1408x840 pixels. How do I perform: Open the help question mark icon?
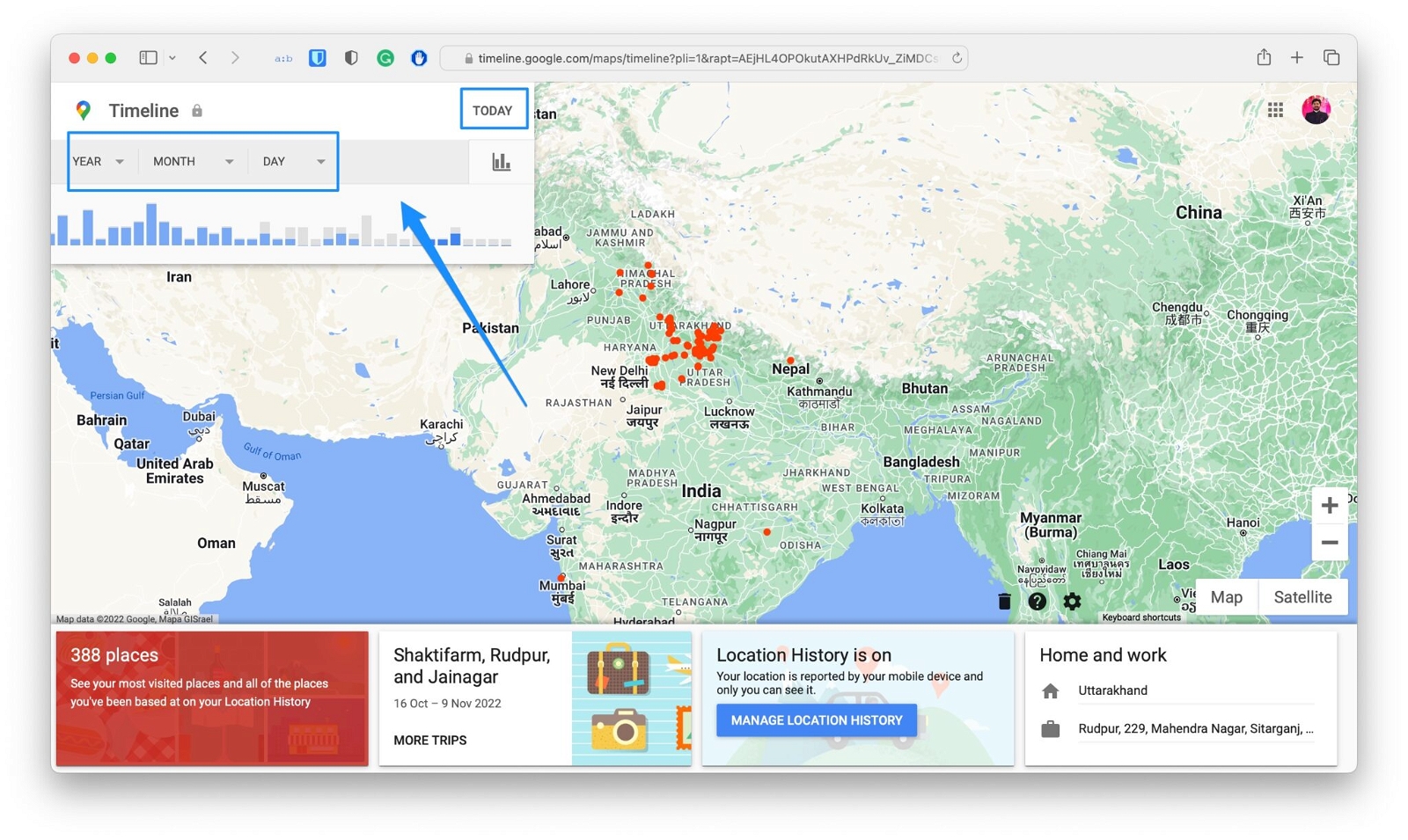pos(1038,602)
